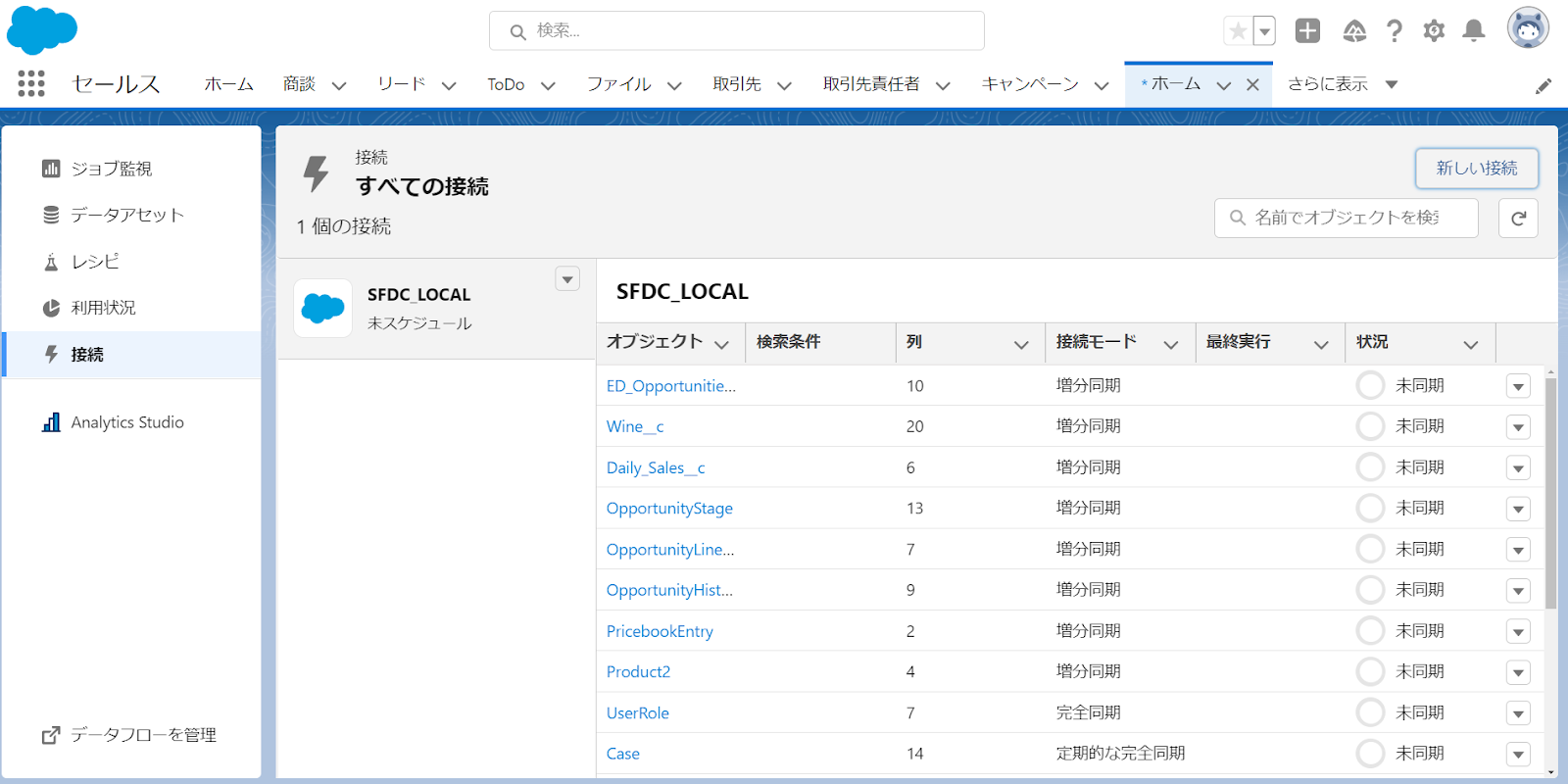Open the Product2 object link
The width and height of the screenshot is (1568, 784).
[638, 672]
